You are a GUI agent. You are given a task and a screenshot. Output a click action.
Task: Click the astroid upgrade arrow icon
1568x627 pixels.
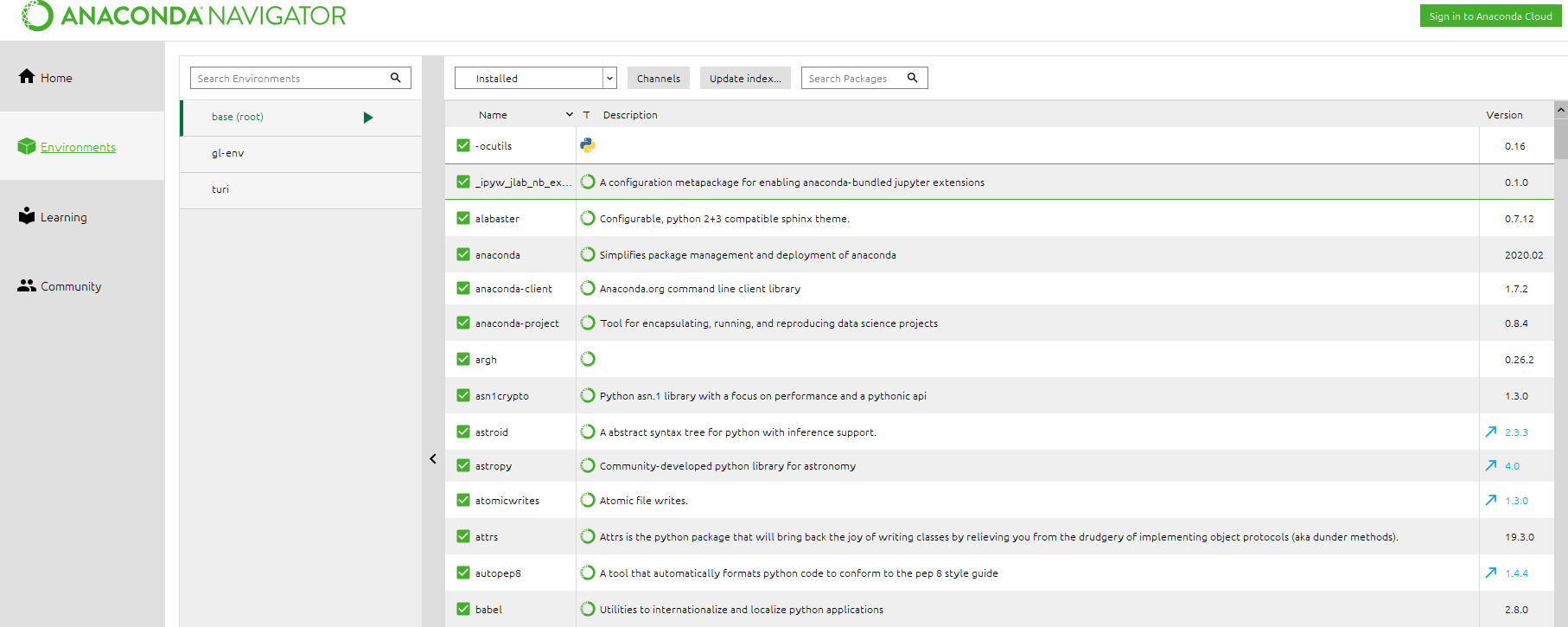coord(1491,432)
